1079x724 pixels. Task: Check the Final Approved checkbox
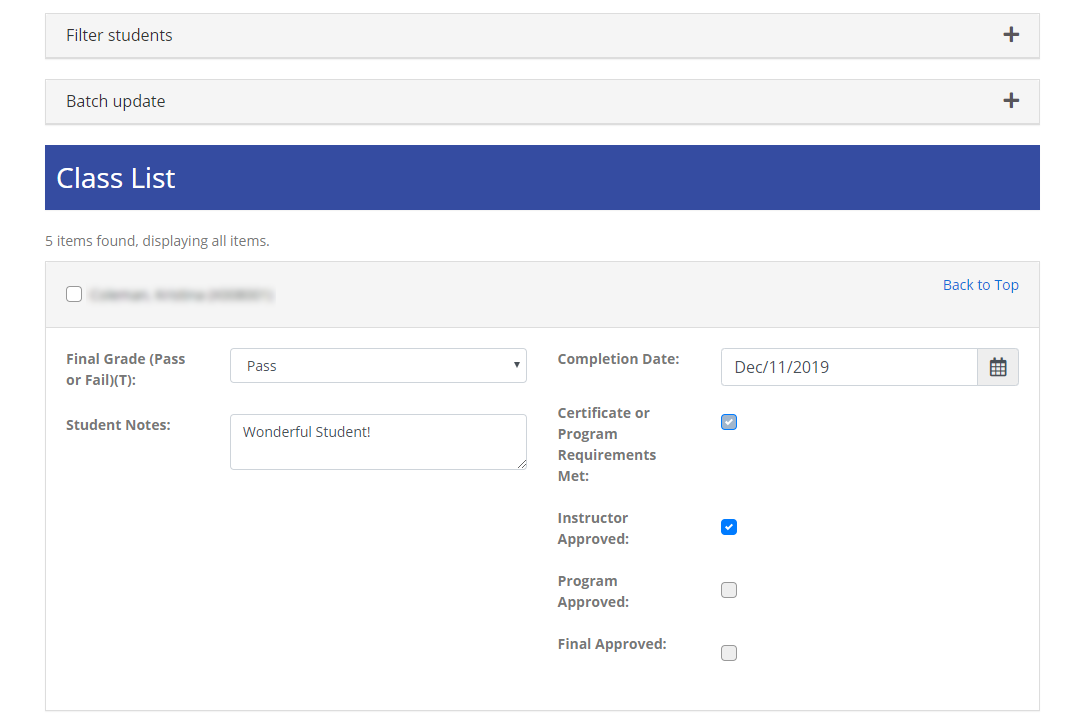pos(729,653)
